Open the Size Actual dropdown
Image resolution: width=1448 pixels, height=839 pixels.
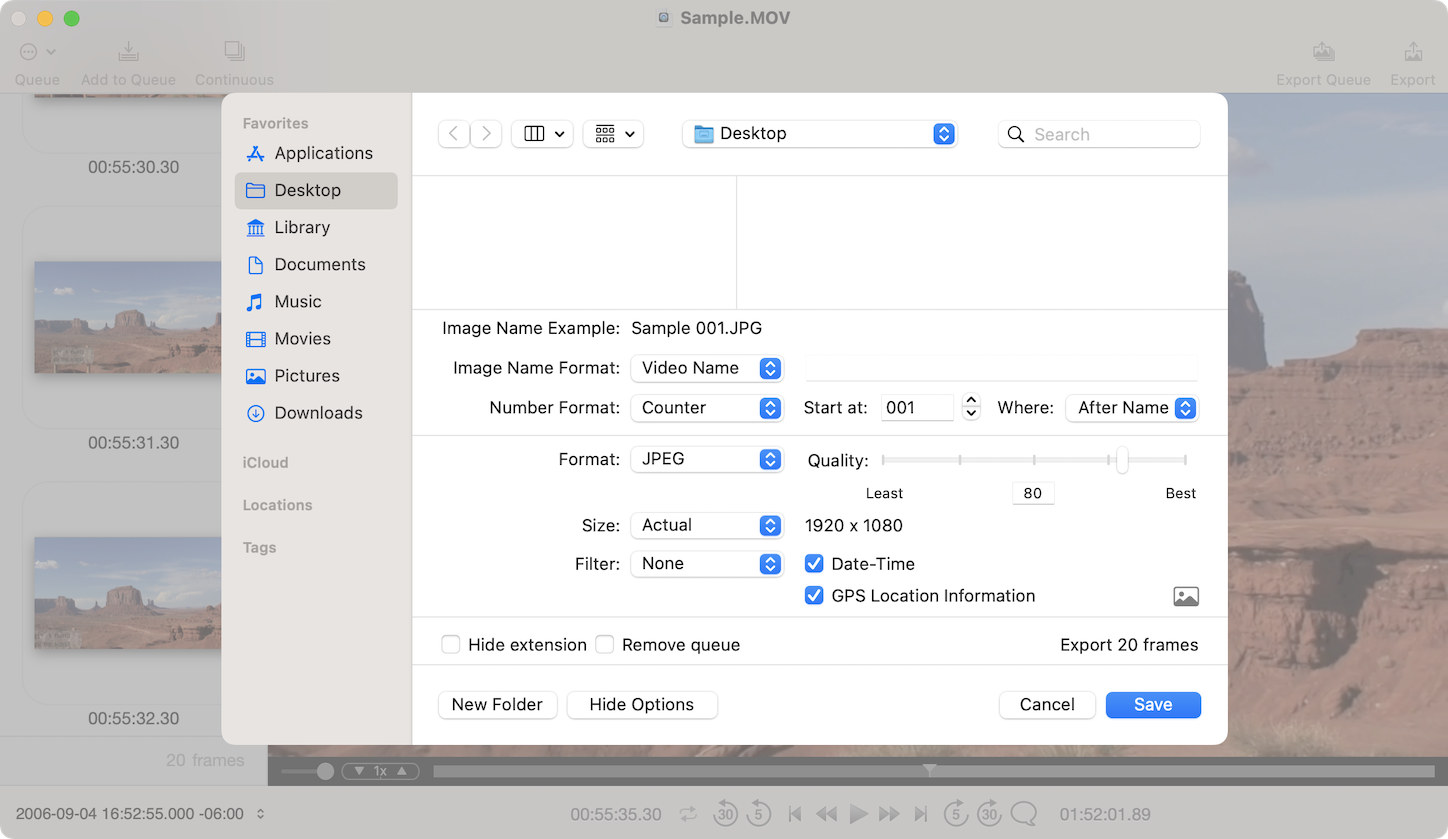(706, 525)
